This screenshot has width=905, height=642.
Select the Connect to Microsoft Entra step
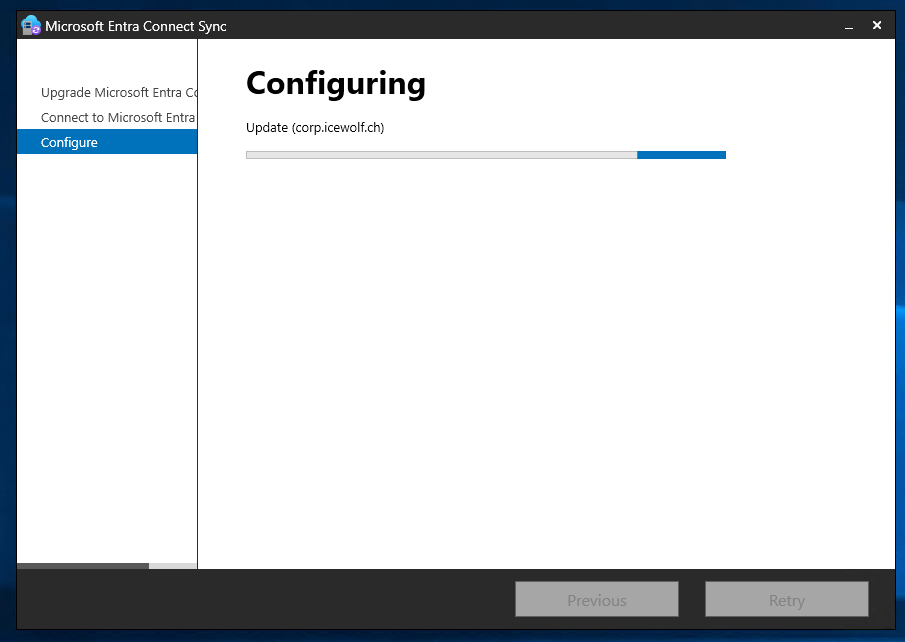point(107,117)
